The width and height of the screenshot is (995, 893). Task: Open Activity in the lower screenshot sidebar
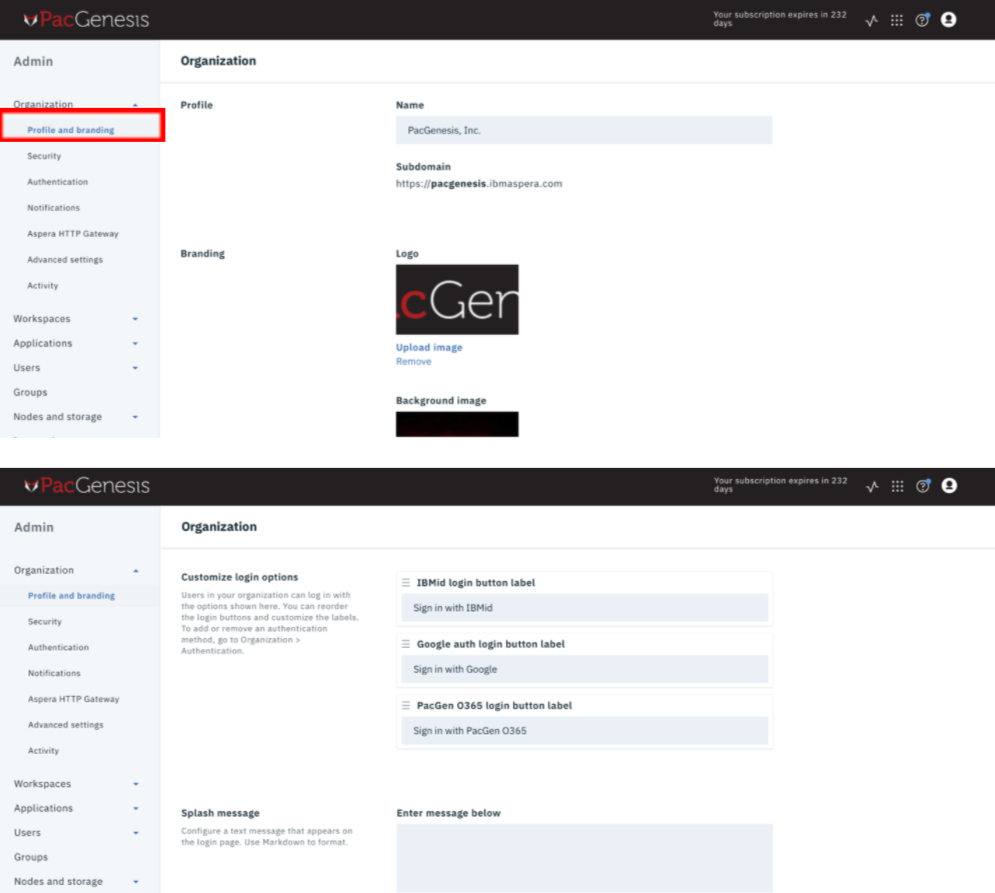coord(43,751)
